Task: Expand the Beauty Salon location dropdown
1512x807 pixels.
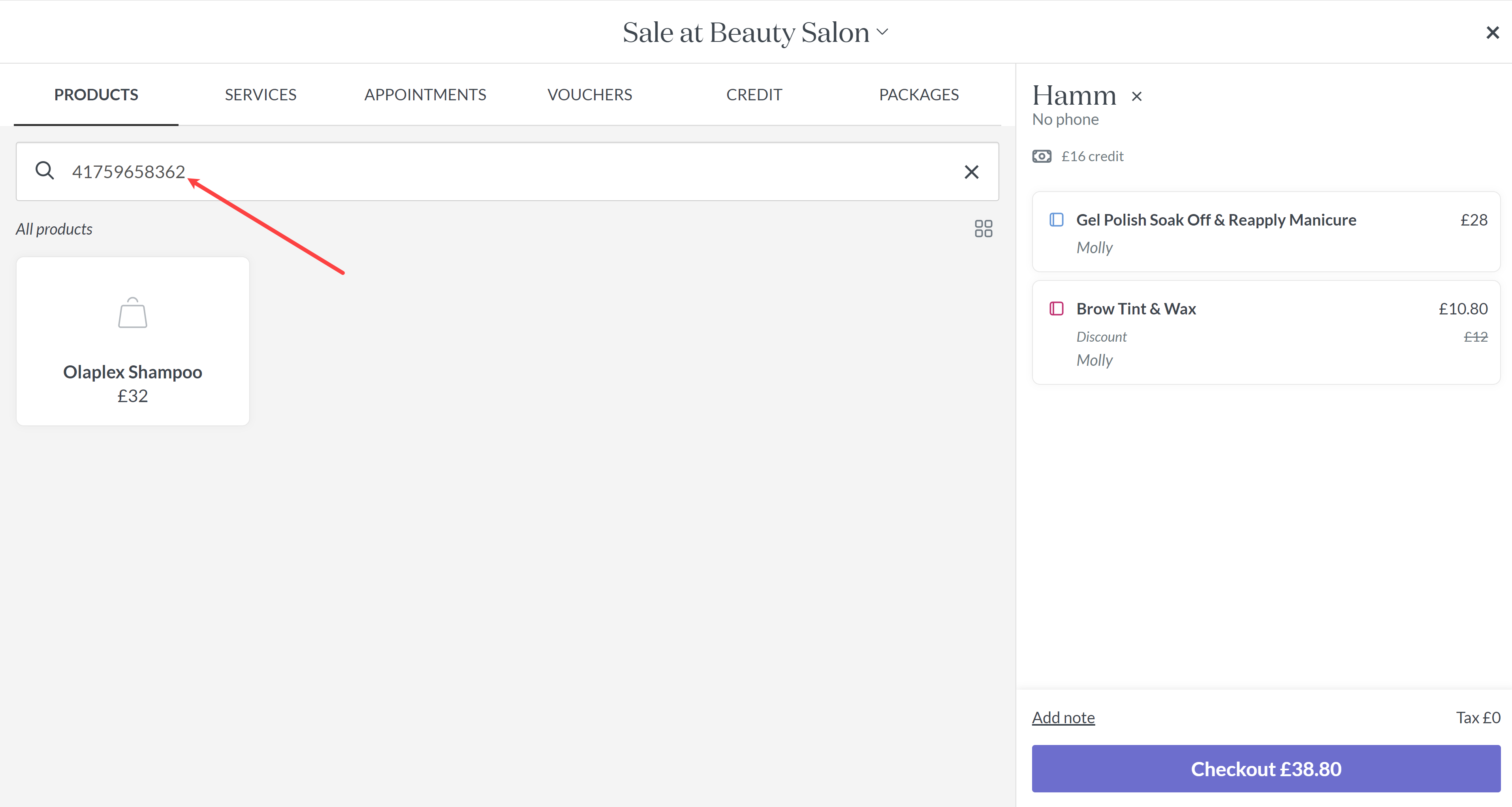Action: point(883,32)
